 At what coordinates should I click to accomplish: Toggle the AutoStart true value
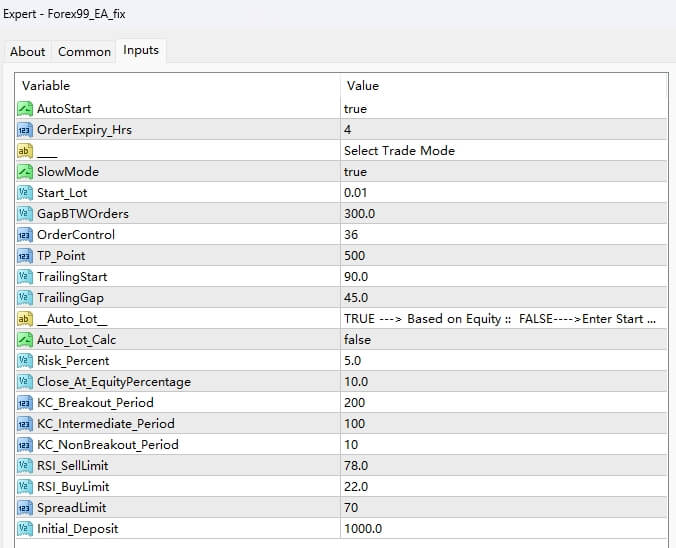355,109
